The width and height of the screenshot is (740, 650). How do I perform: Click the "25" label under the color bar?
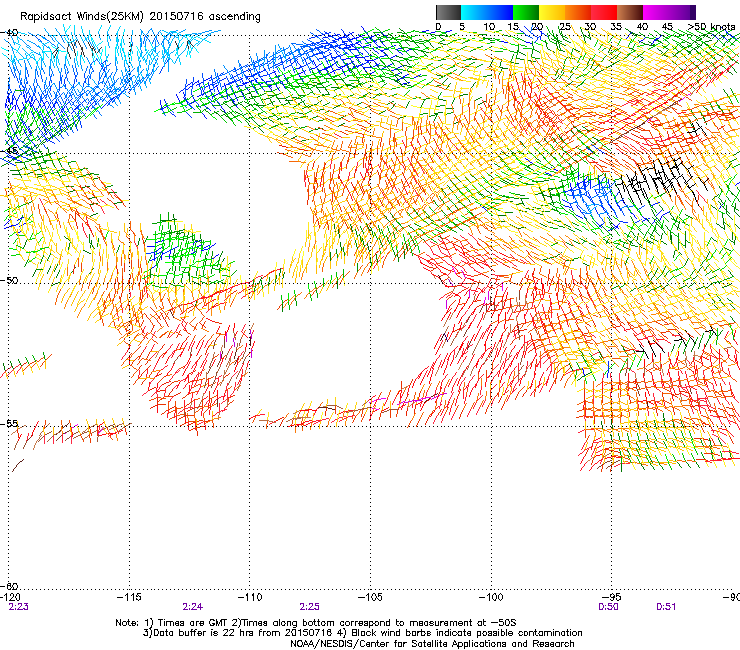[565, 27]
